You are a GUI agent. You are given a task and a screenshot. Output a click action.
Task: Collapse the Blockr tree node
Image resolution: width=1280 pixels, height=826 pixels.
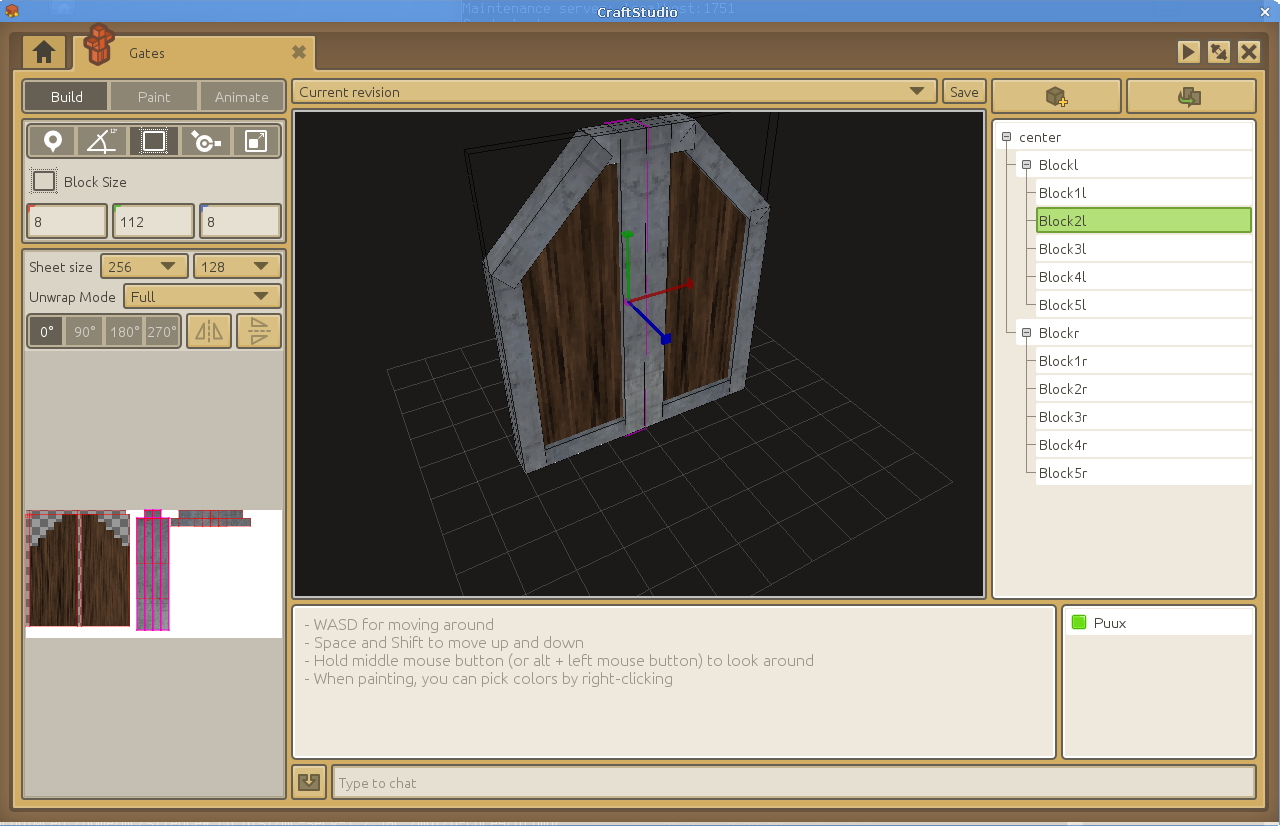point(1026,333)
